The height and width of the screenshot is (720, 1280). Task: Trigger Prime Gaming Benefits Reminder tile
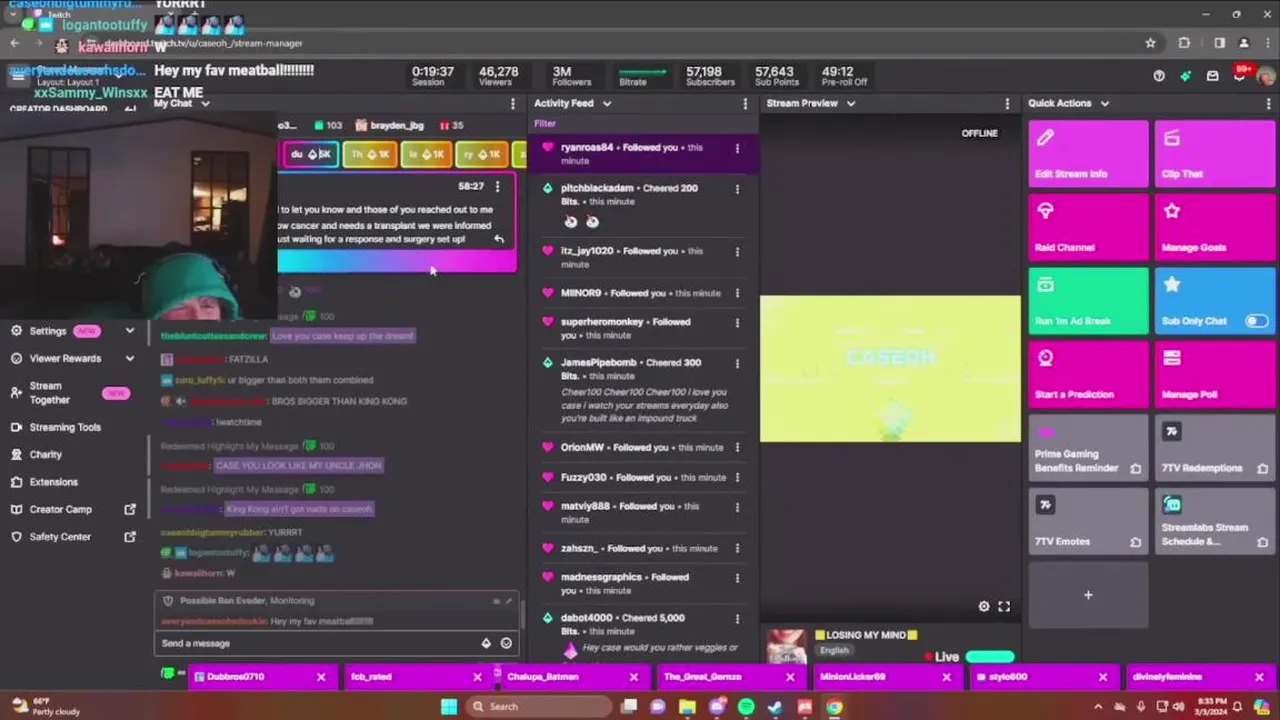1088,448
